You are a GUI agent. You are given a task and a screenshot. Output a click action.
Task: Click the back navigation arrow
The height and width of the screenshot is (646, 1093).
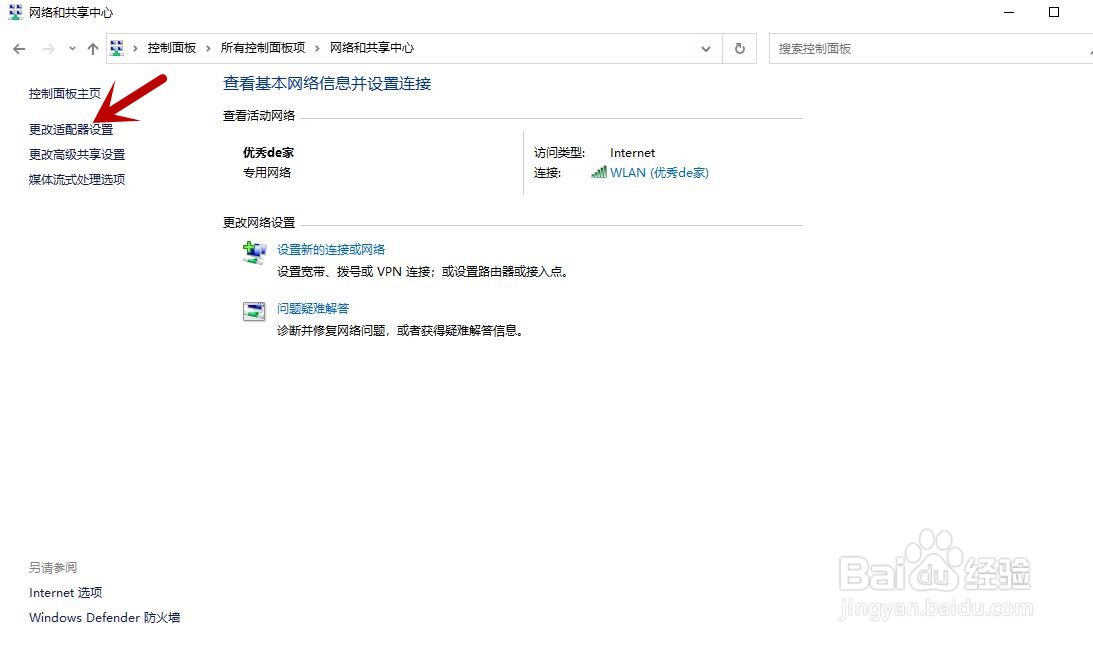[x=18, y=48]
